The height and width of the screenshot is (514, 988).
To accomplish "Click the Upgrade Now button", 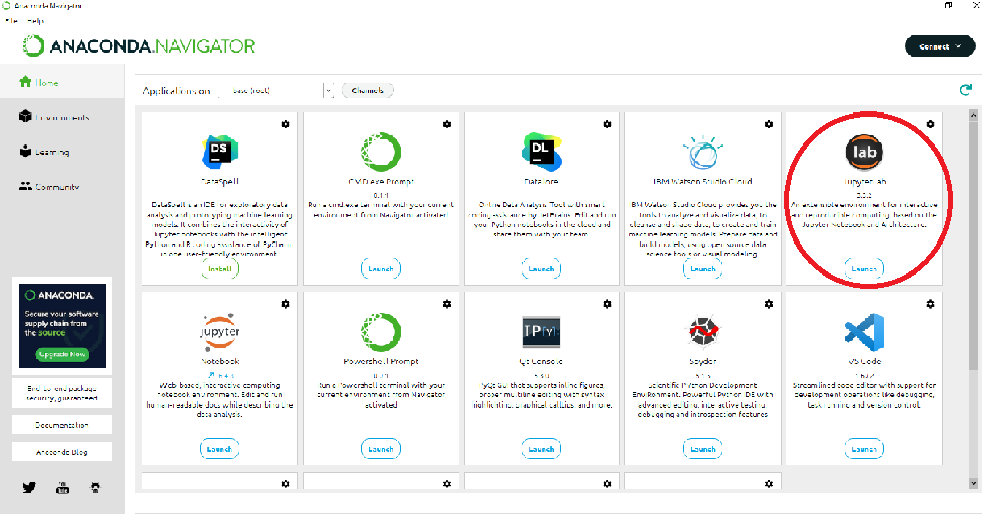I will click(x=62, y=354).
